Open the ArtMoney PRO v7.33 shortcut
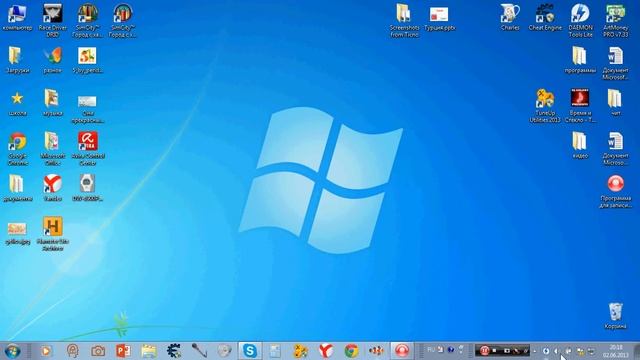This screenshot has width=640, height=360. click(616, 20)
